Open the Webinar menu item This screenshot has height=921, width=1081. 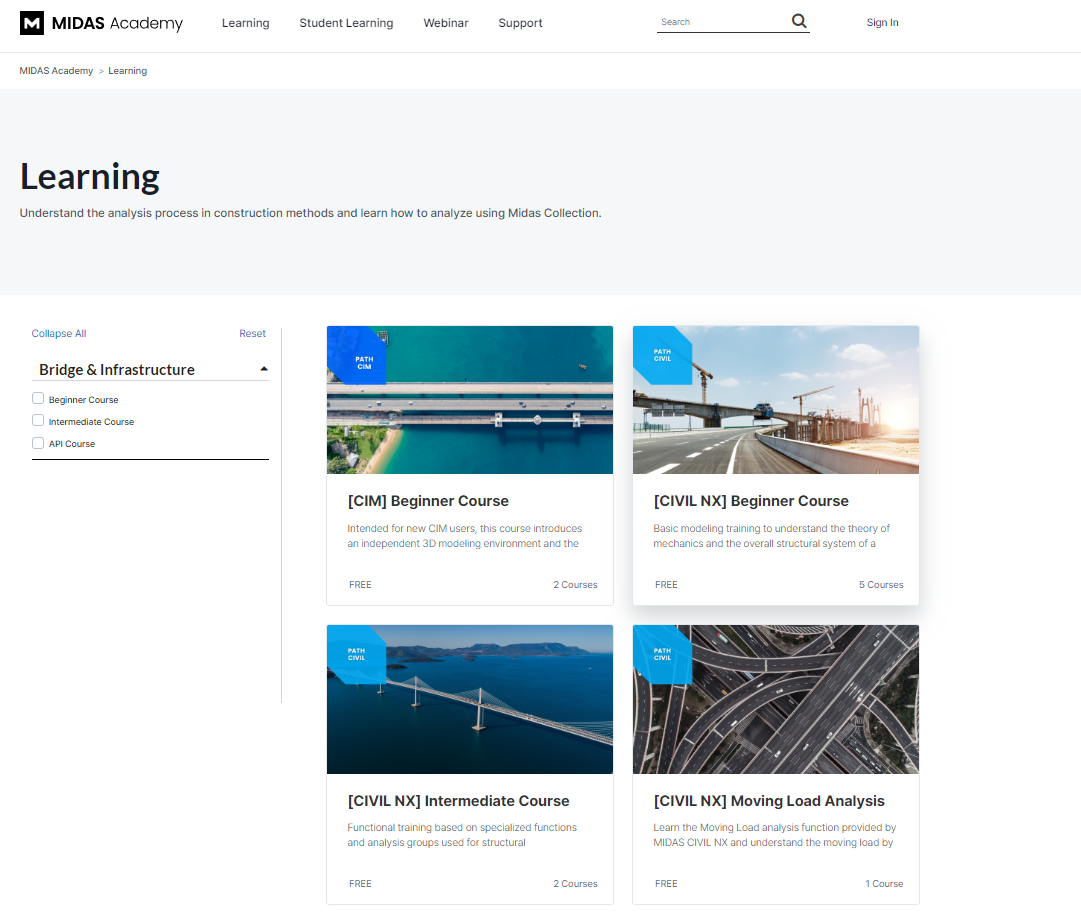coord(445,23)
